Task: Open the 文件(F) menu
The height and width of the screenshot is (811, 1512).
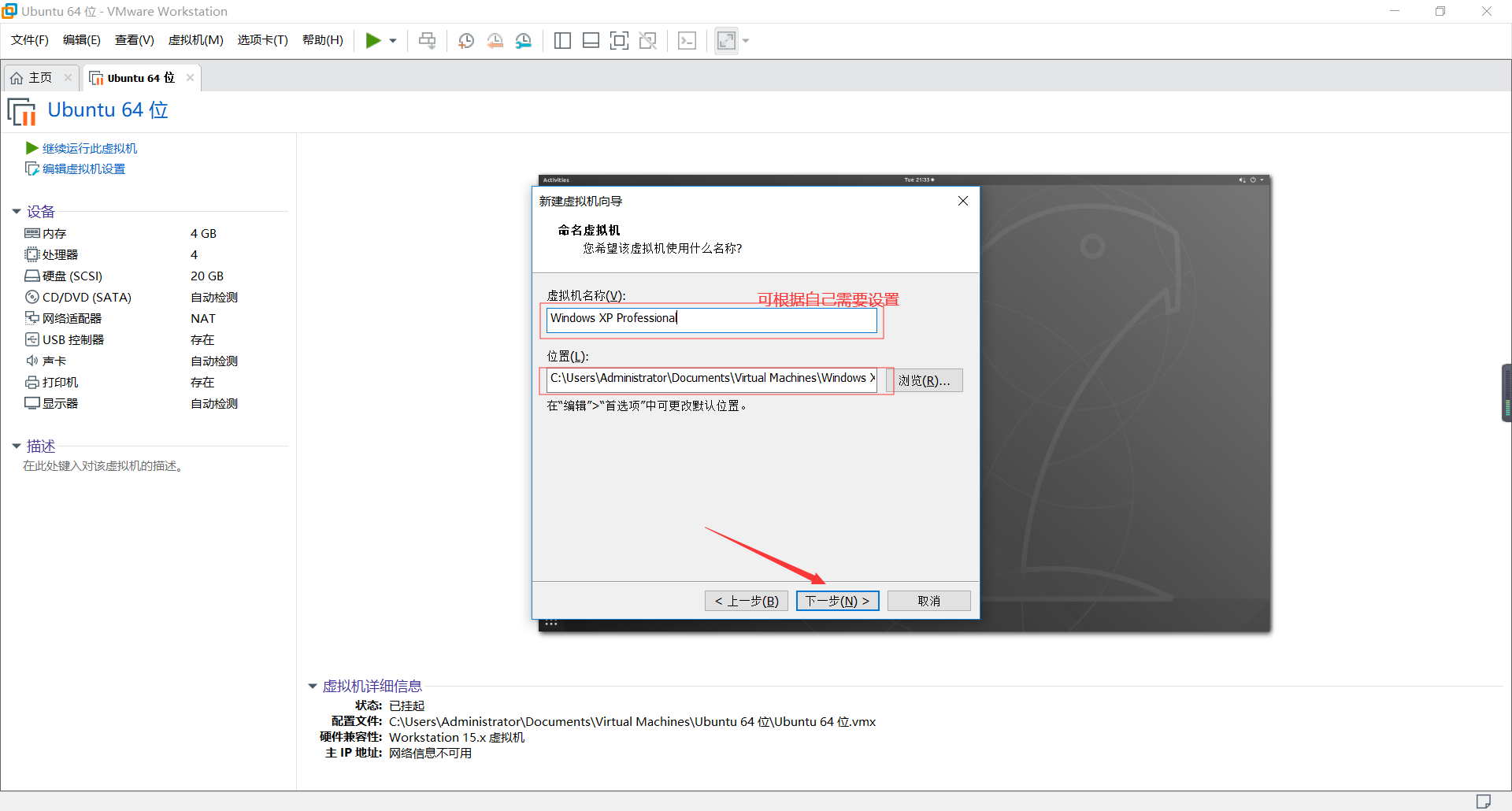Action: [30, 40]
